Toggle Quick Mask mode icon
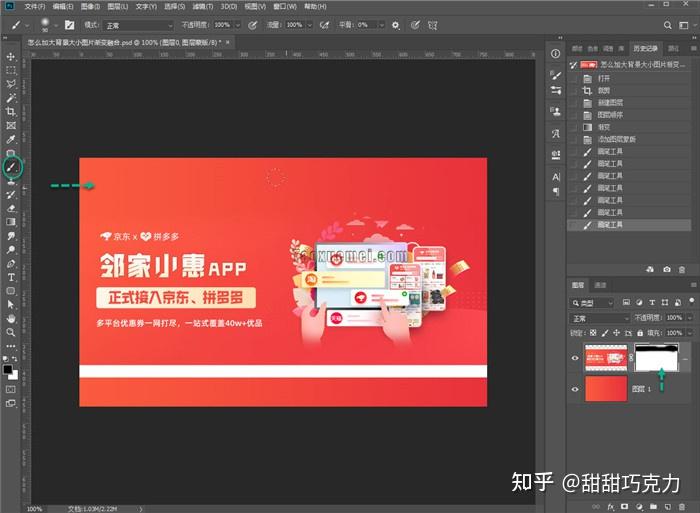Screen dimensions: 700x513 11,389
